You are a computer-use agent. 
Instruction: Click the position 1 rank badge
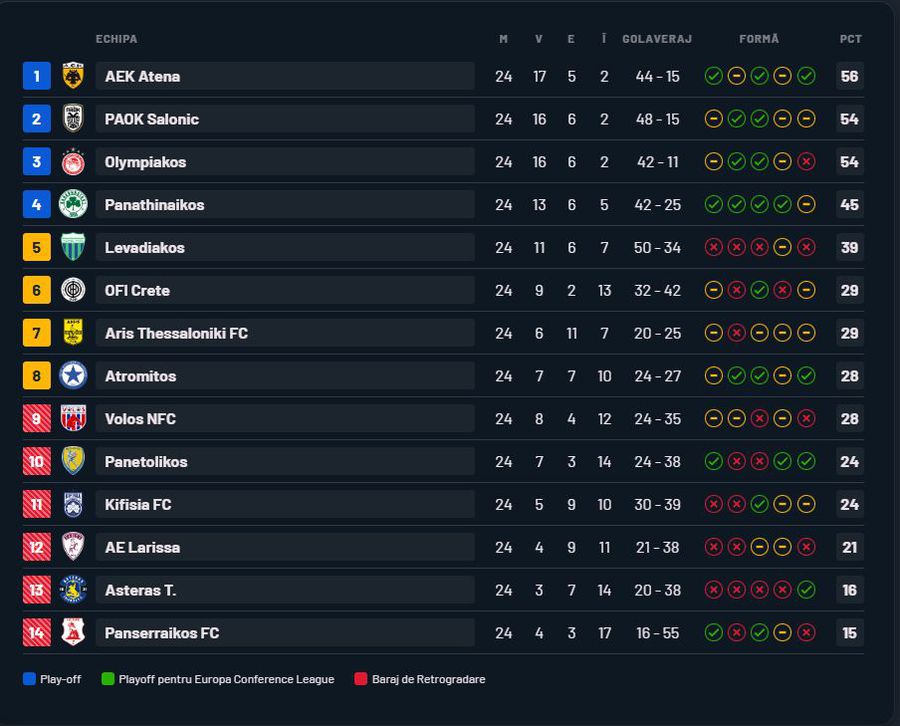pos(37,76)
